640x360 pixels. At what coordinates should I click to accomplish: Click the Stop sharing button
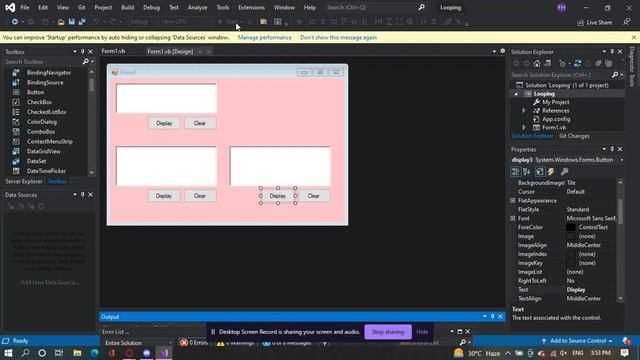click(x=388, y=332)
